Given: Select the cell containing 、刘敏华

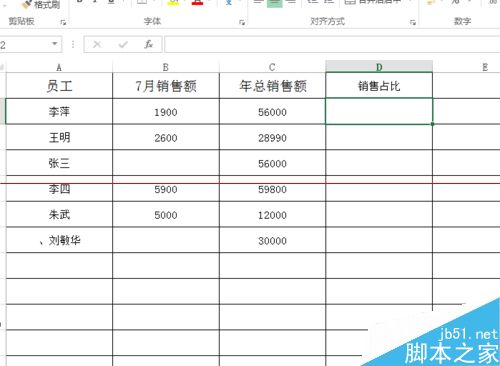Looking at the screenshot, I should tap(59, 240).
